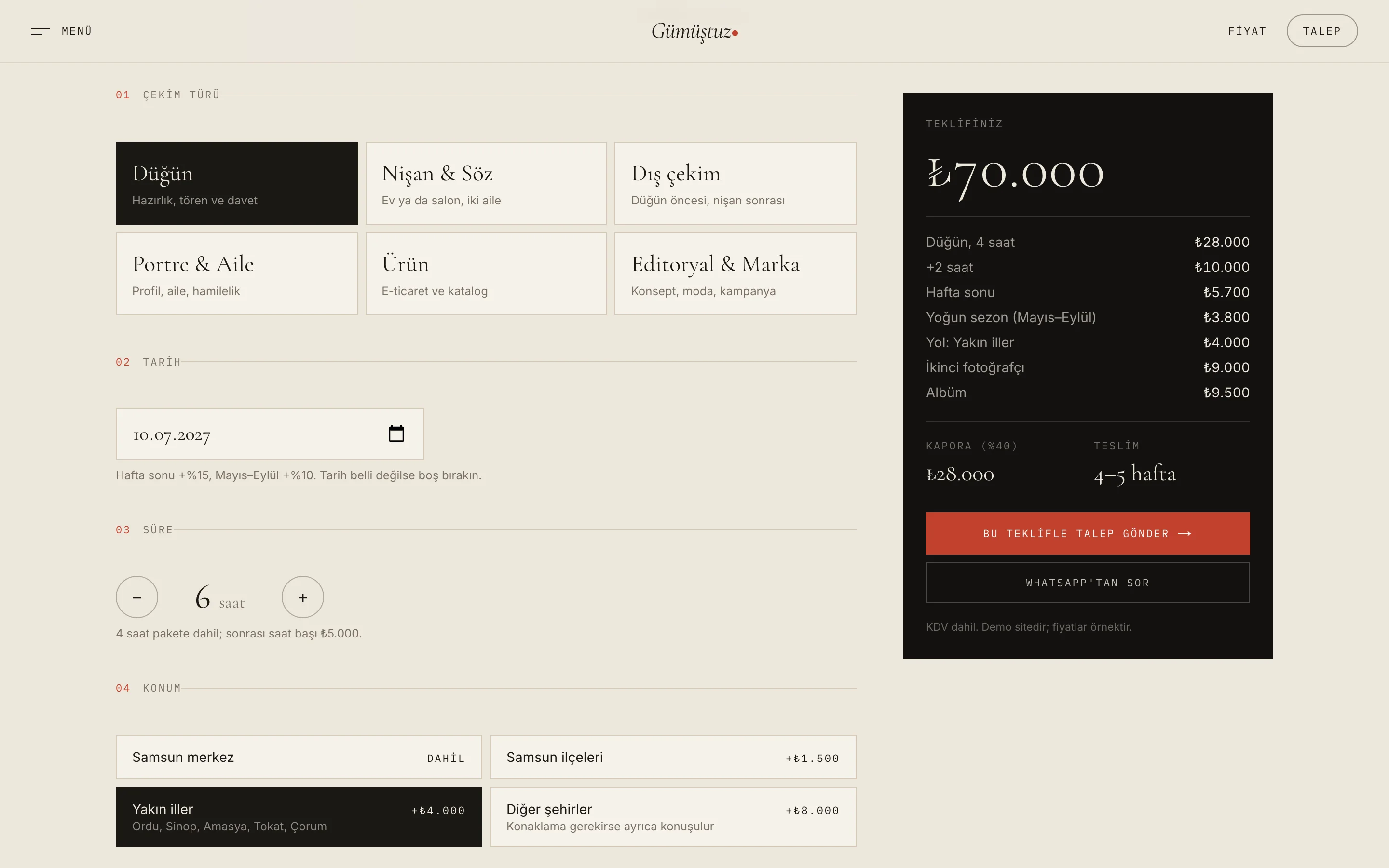Click the '04 KONUM' section heading

148,688
